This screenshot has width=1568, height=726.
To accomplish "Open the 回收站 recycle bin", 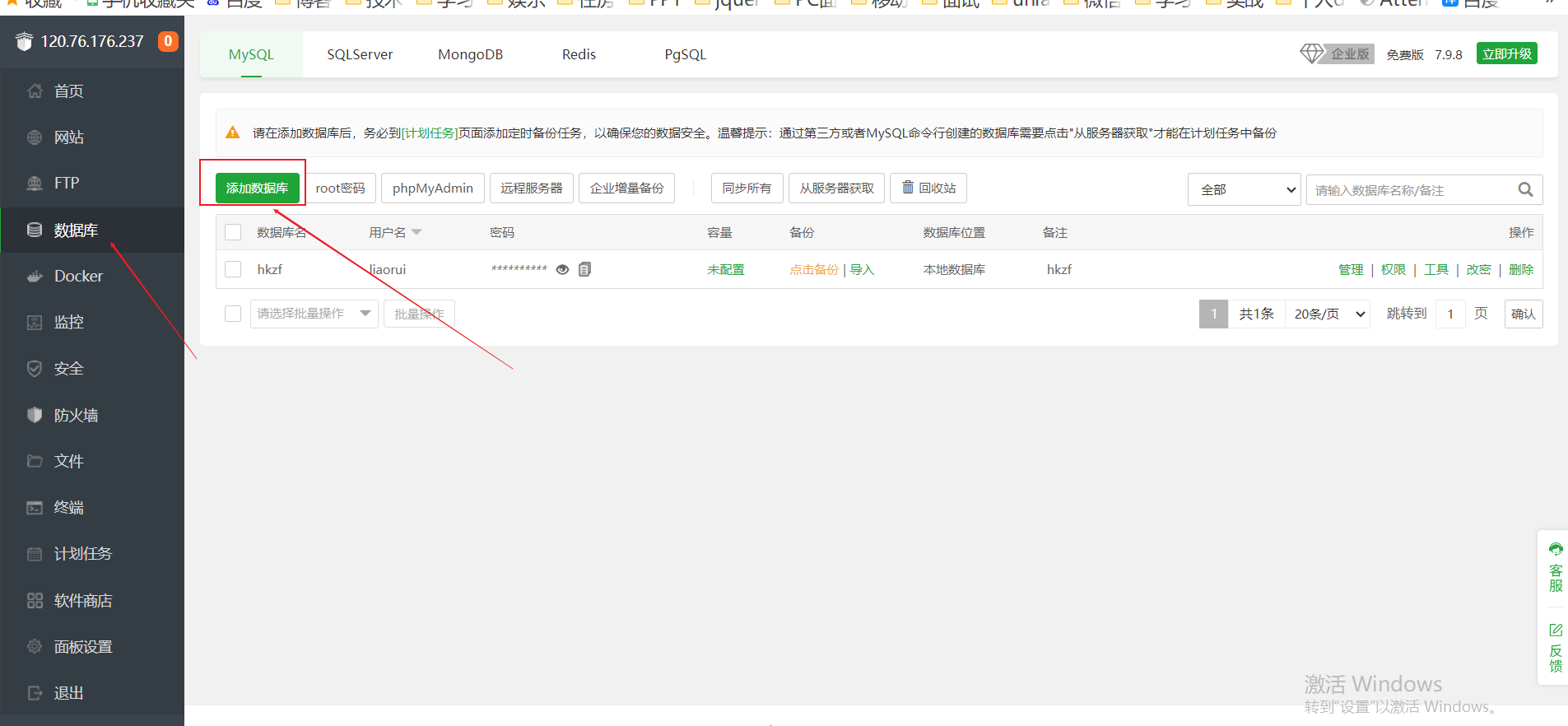I will [x=928, y=188].
